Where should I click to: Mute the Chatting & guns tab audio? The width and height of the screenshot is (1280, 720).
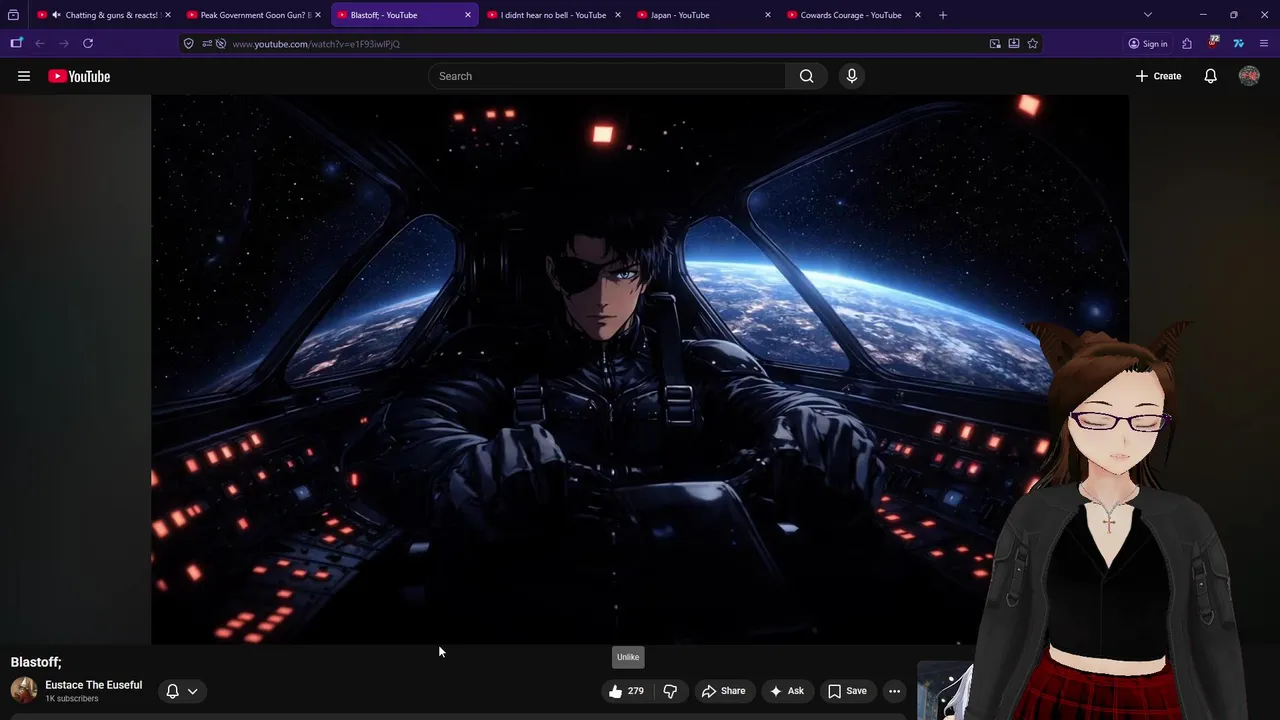tap(56, 15)
